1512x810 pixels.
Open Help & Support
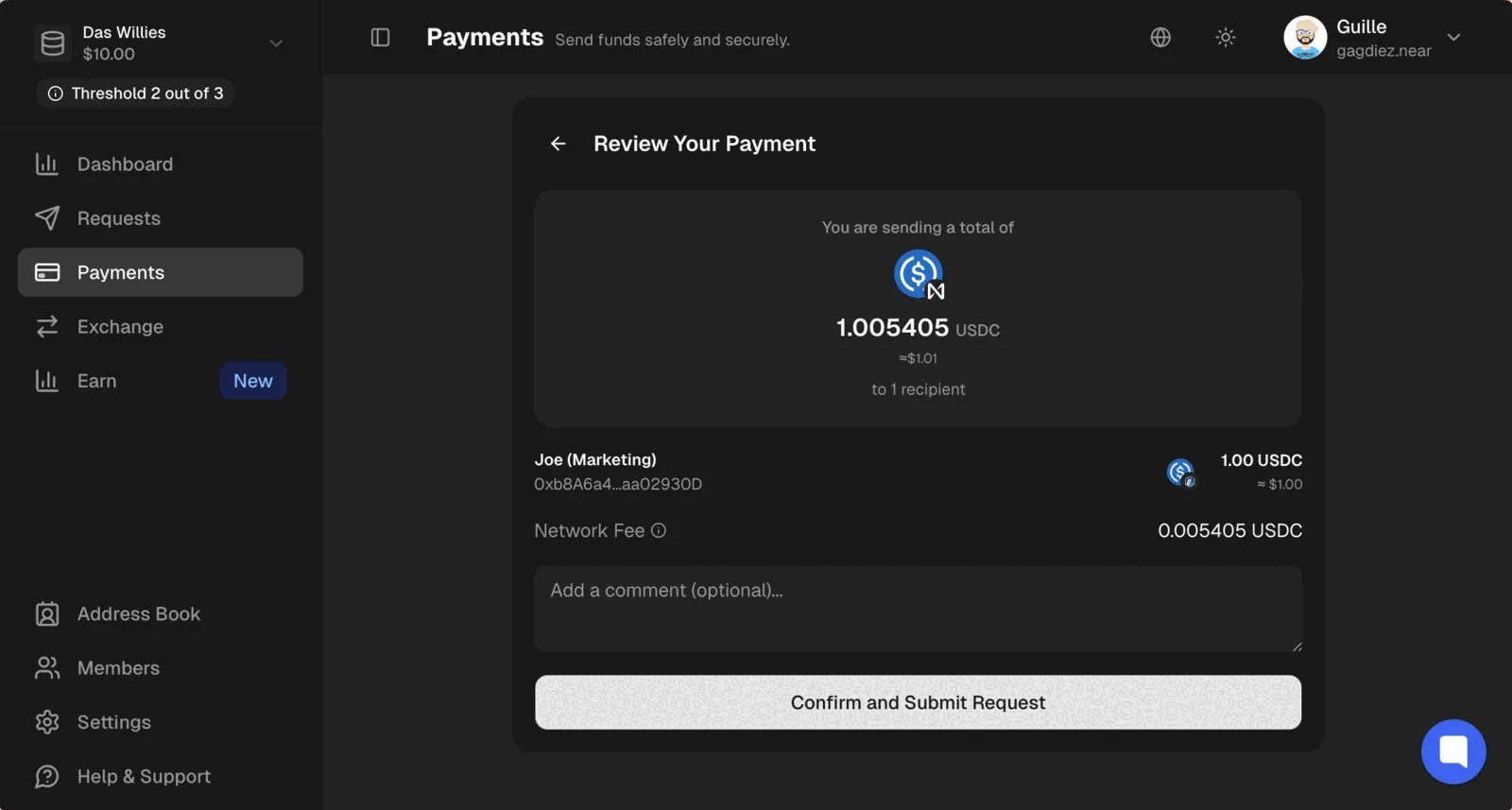pos(161,777)
